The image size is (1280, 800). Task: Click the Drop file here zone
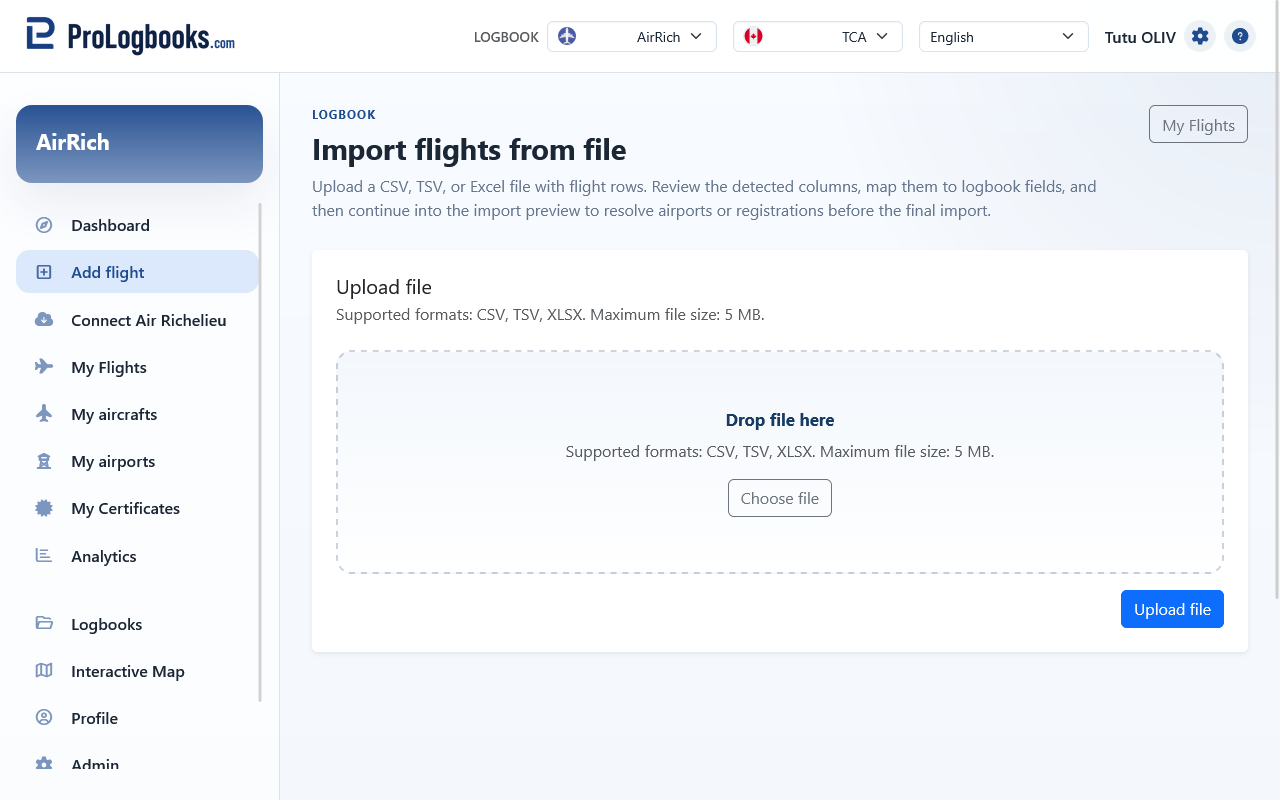(x=780, y=461)
